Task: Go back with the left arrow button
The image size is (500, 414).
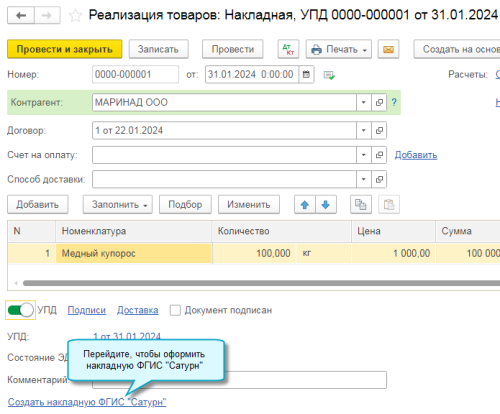Action: 21,15
